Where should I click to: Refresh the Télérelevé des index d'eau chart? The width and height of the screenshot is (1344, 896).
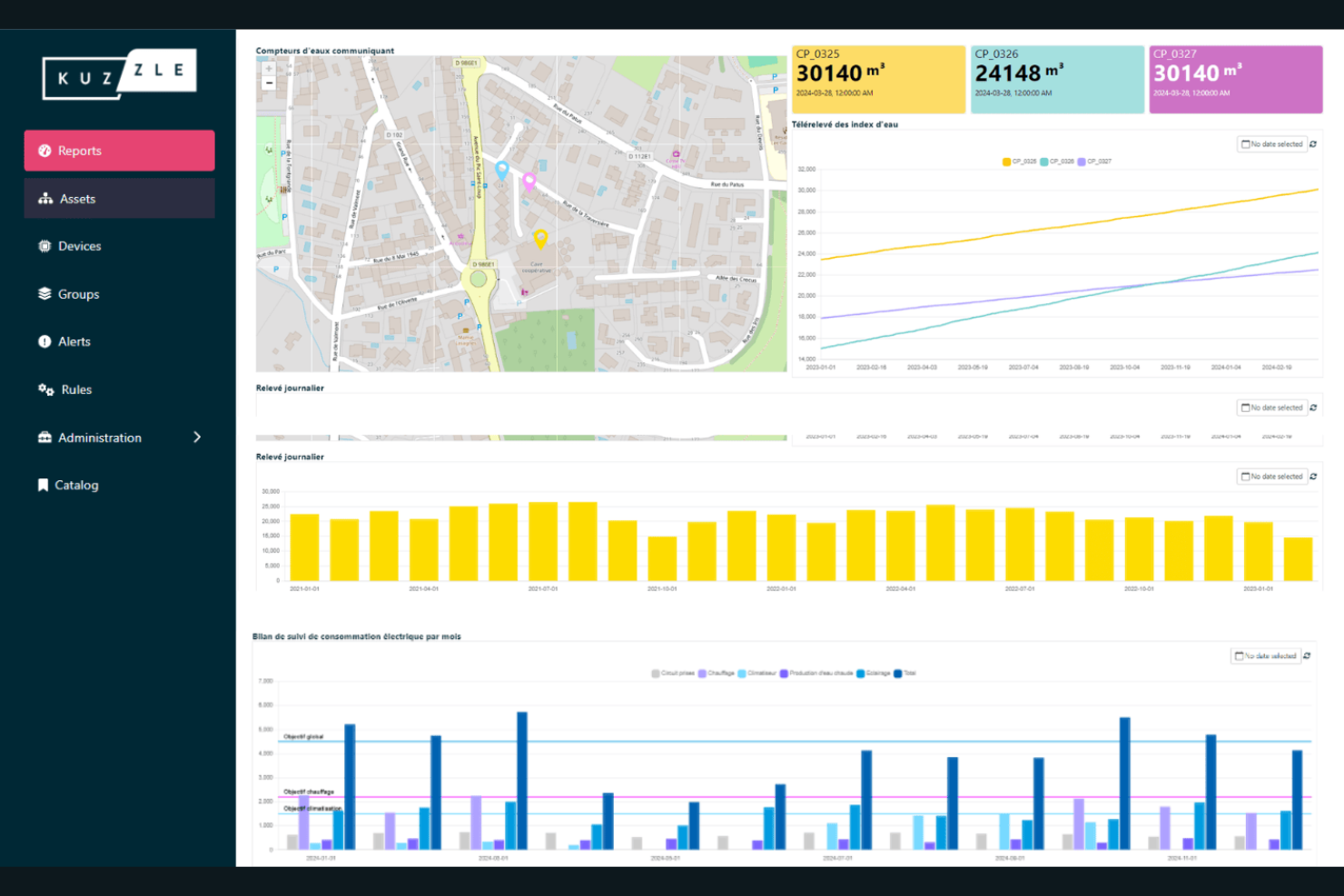point(1313,143)
